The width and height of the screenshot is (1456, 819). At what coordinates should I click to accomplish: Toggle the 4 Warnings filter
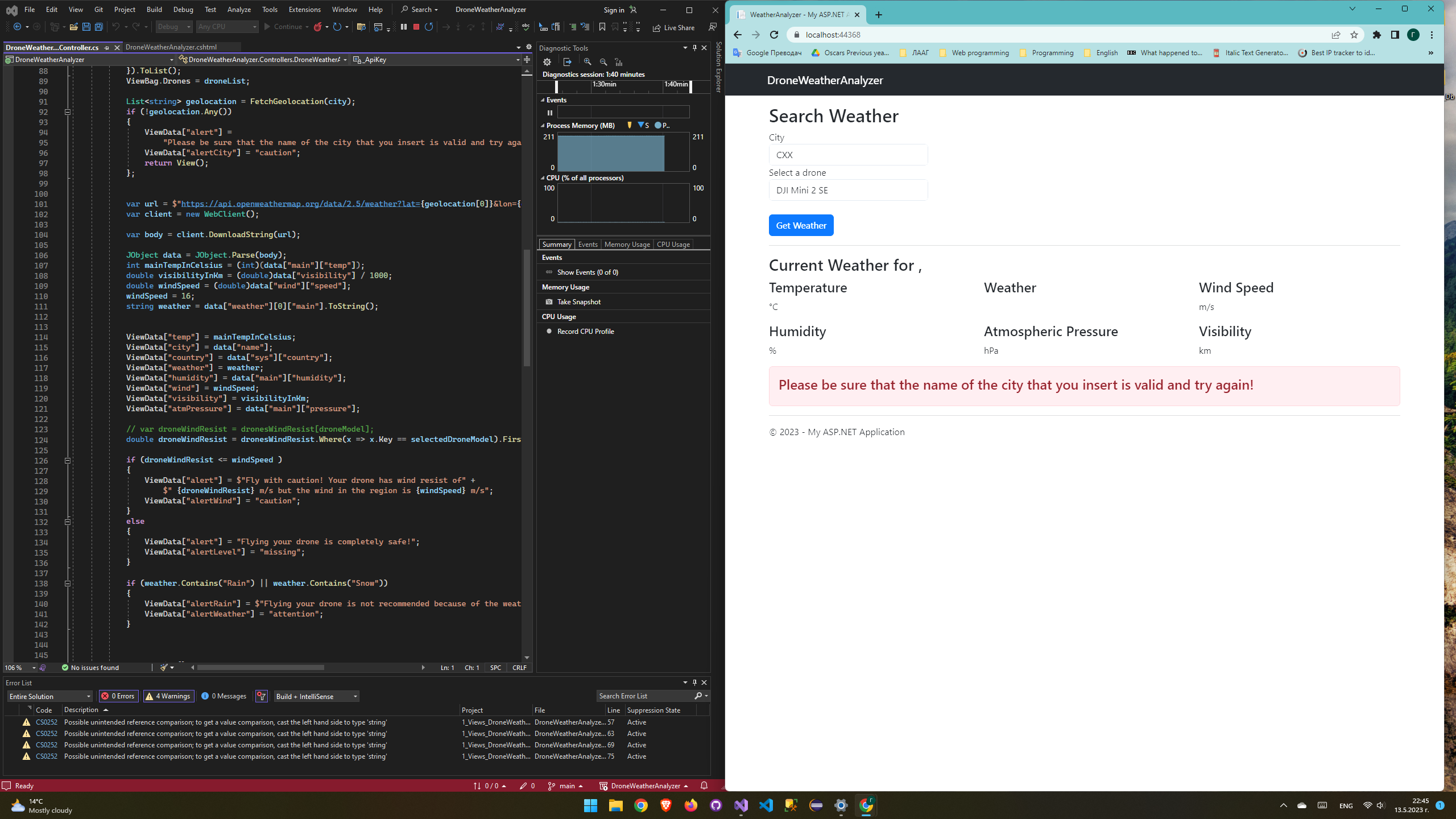168,696
